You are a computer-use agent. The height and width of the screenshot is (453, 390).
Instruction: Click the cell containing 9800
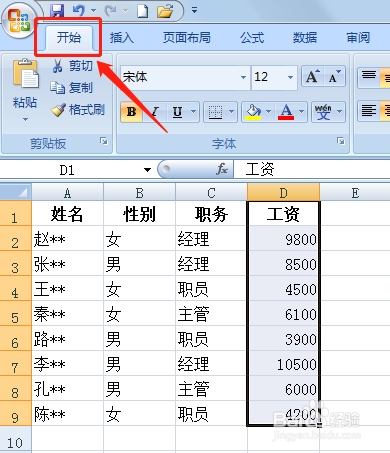click(x=284, y=238)
